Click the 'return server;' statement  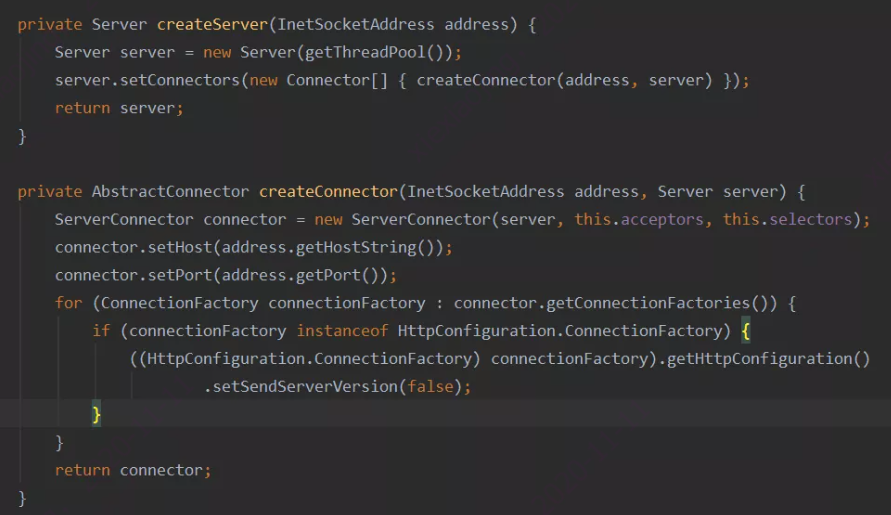tap(119, 108)
